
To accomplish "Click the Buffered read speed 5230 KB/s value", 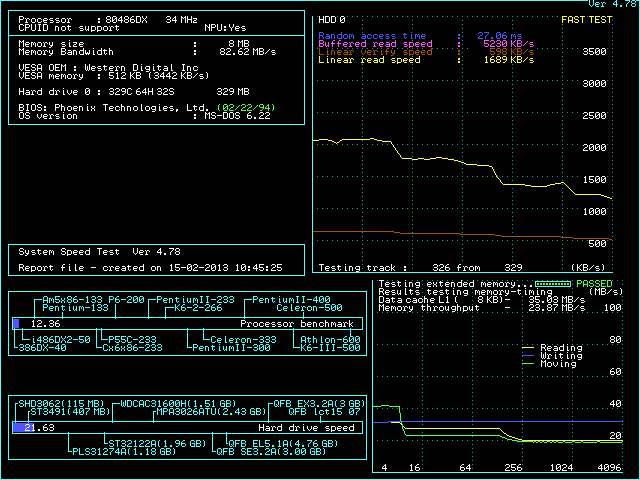I will pos(509,44).
